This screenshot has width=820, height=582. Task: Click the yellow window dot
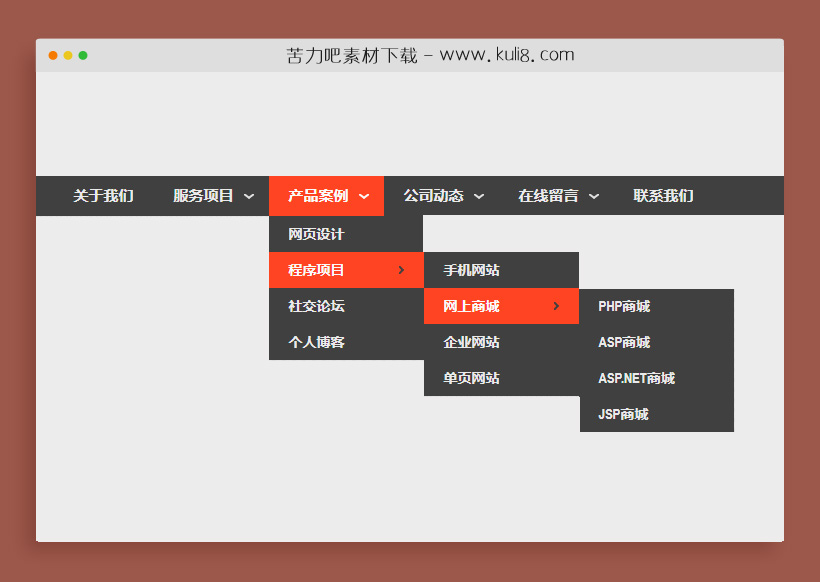[x=68, y=56]
